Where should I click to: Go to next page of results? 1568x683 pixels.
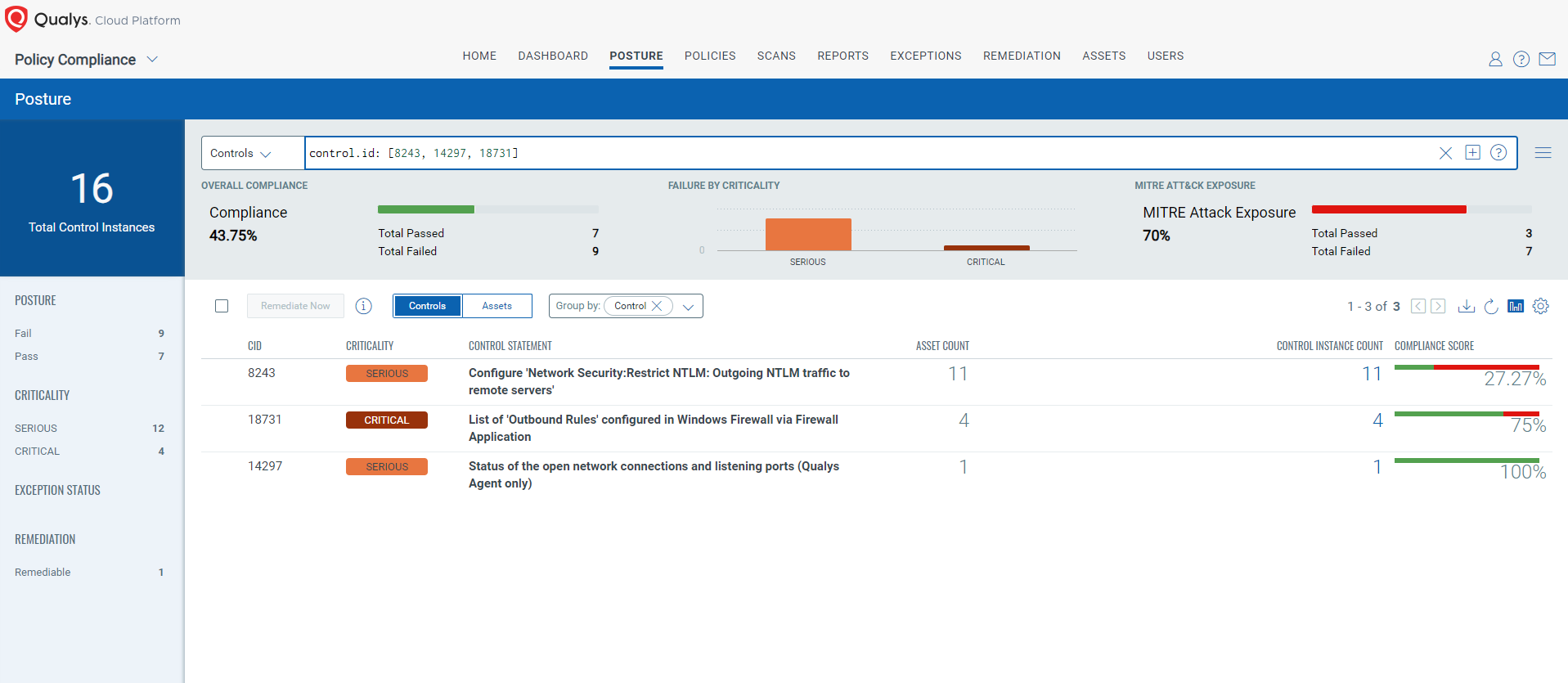(1438, 306)
